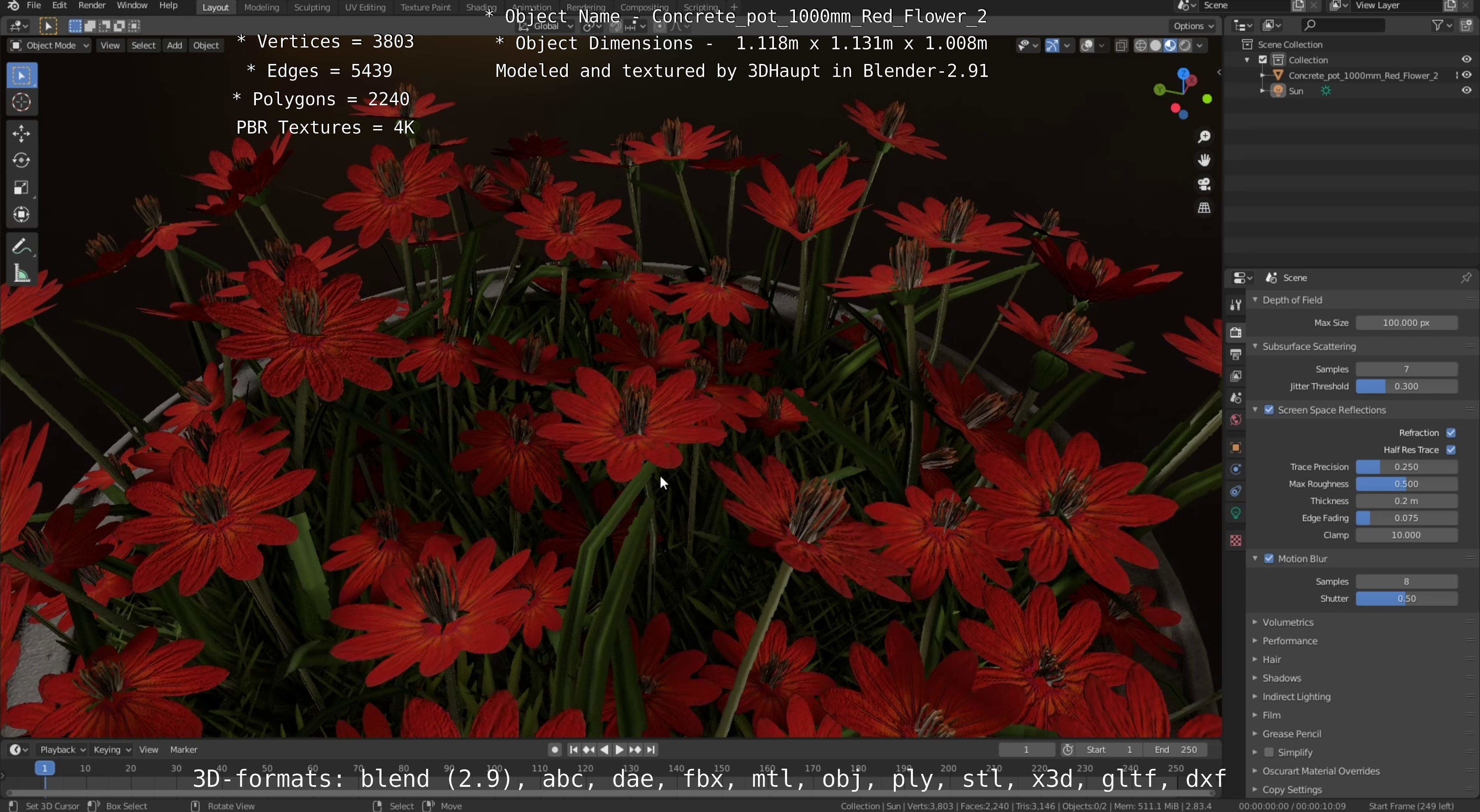Select the Select Box tool
This screenshot has height=812, width=1480.
pyautogui.click(x=22, y=75)
